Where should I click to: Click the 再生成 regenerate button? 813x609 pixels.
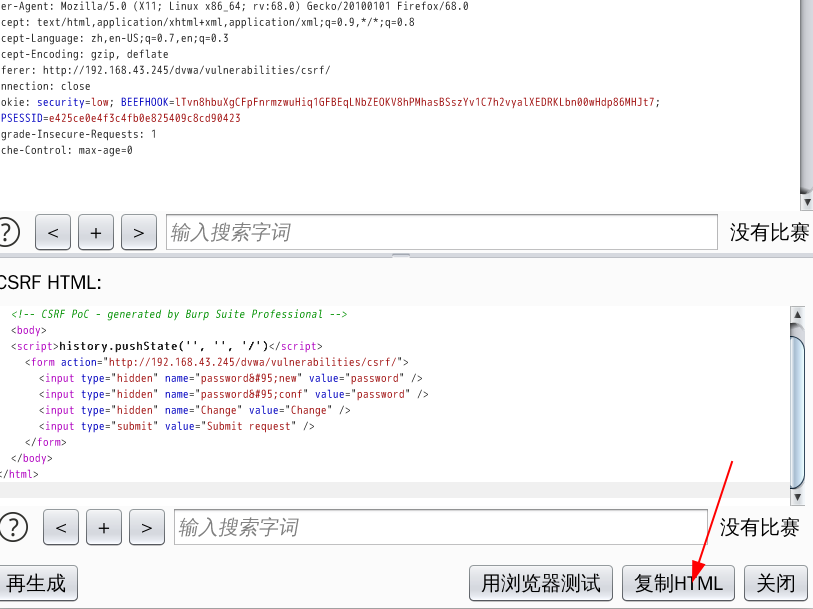tap(37, 583)
